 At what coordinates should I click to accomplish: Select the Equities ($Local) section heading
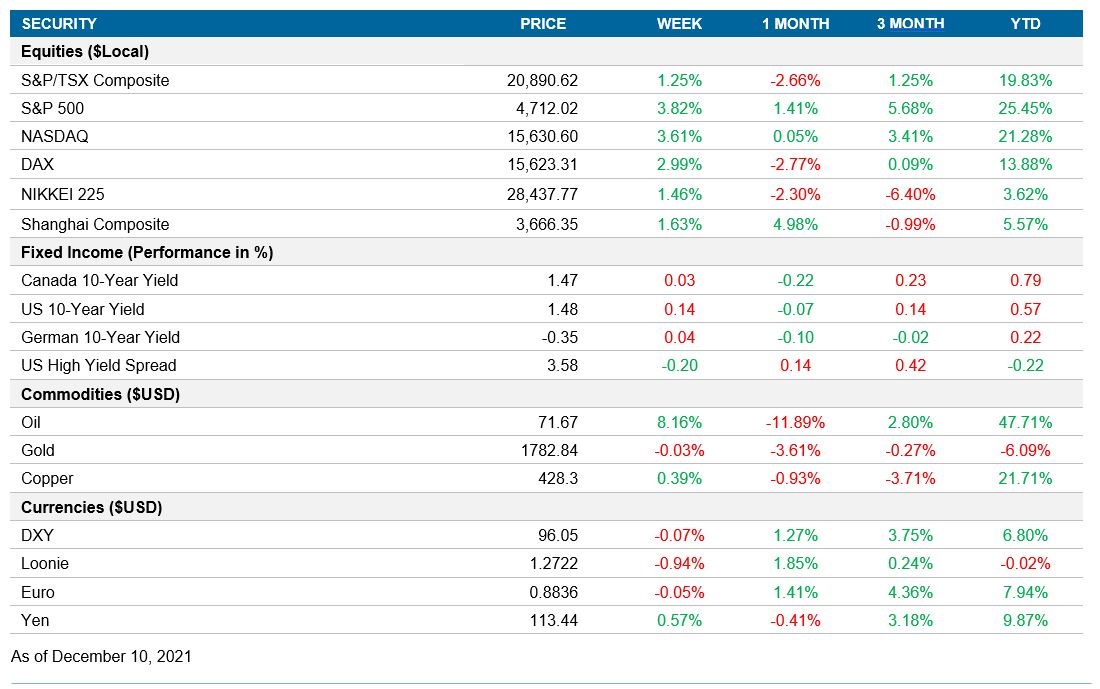coord(85,51)
